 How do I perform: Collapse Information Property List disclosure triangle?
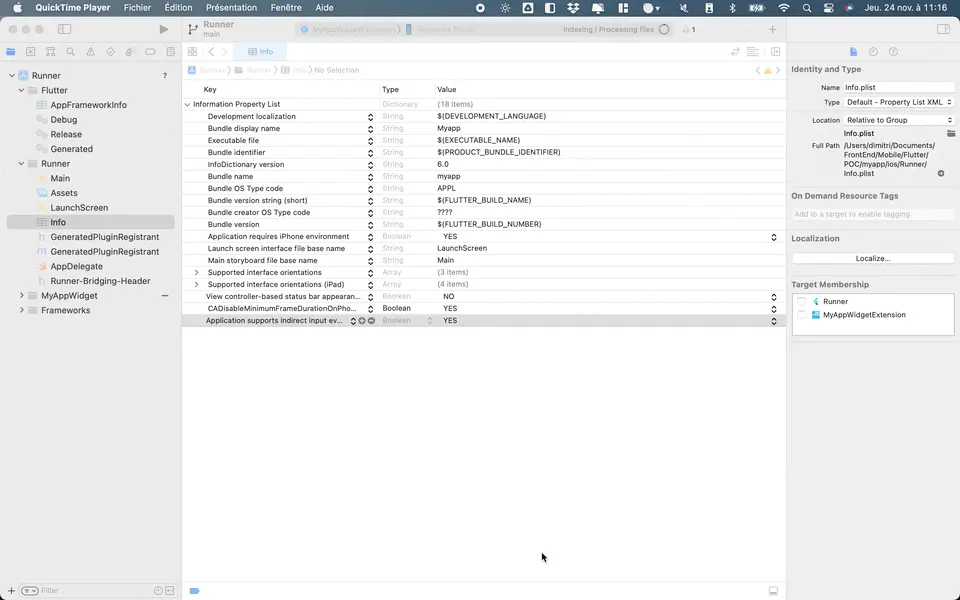pyautogui.click(x=187, y=105)
